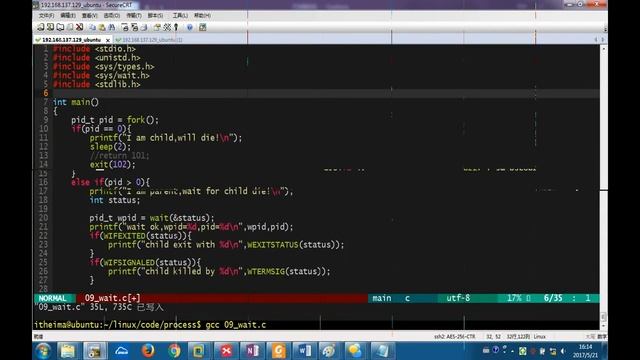Click the line 'pid_t pid = fork();'

coord(115,120)
